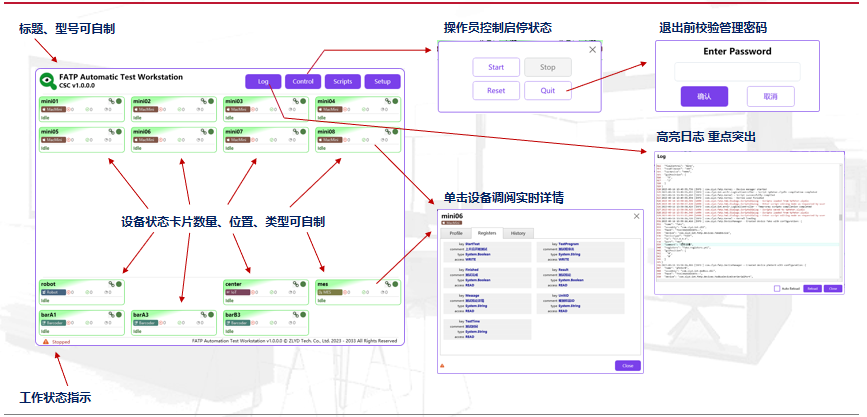
Task: Click Quit in the control dialog
Action: click(548, 91)
